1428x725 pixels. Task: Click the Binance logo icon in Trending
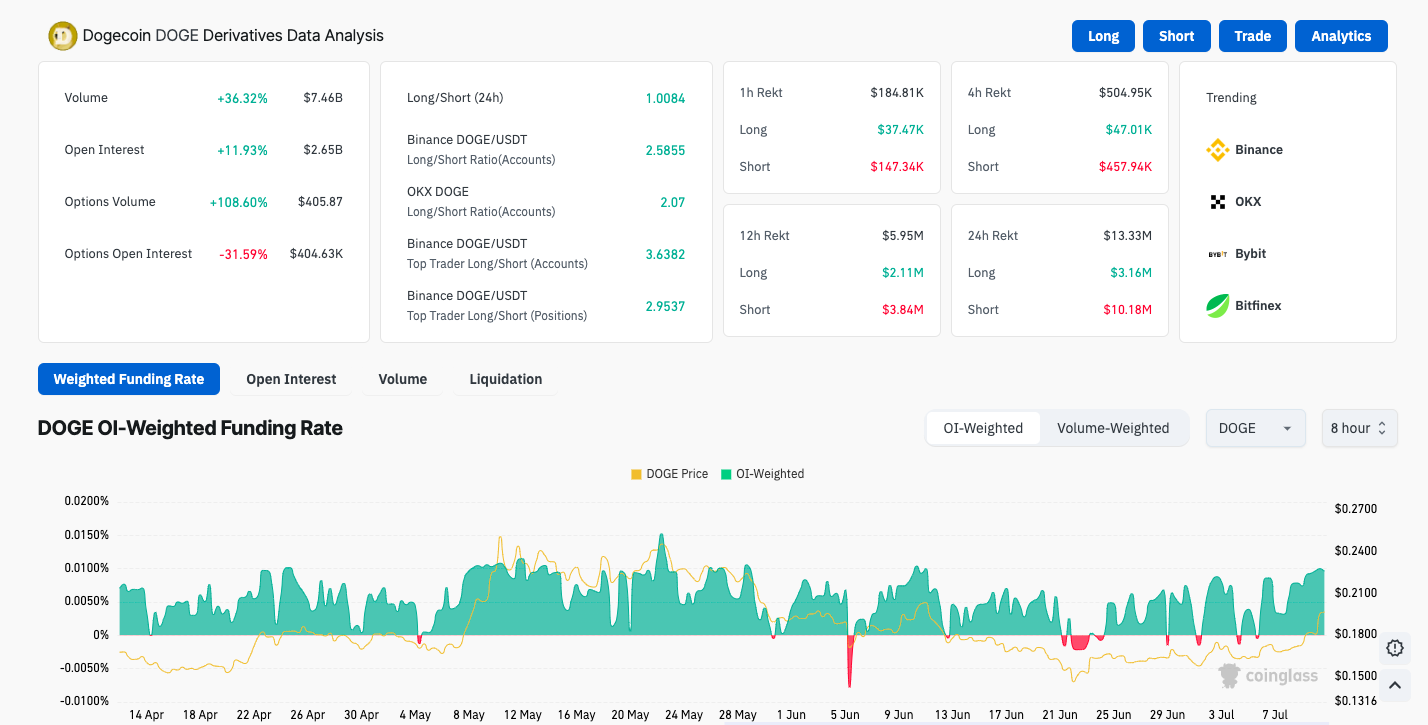pyautogui.click(x=1217, y=150)
